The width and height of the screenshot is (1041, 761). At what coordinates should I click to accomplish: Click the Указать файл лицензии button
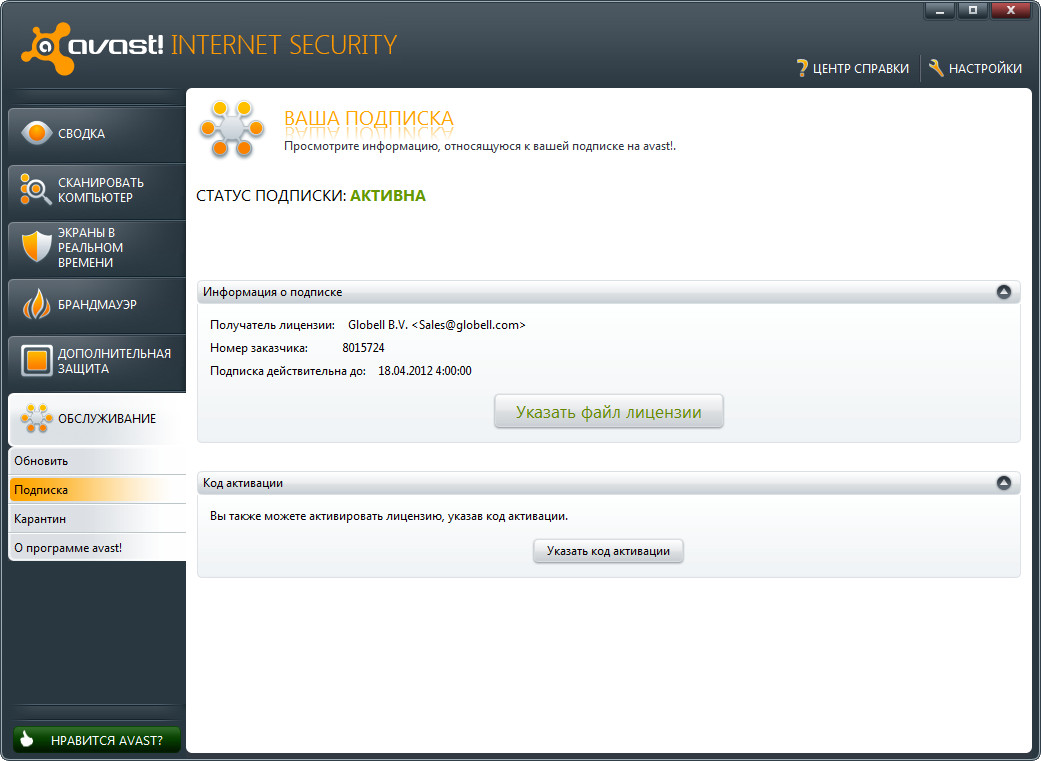point(608,412)
